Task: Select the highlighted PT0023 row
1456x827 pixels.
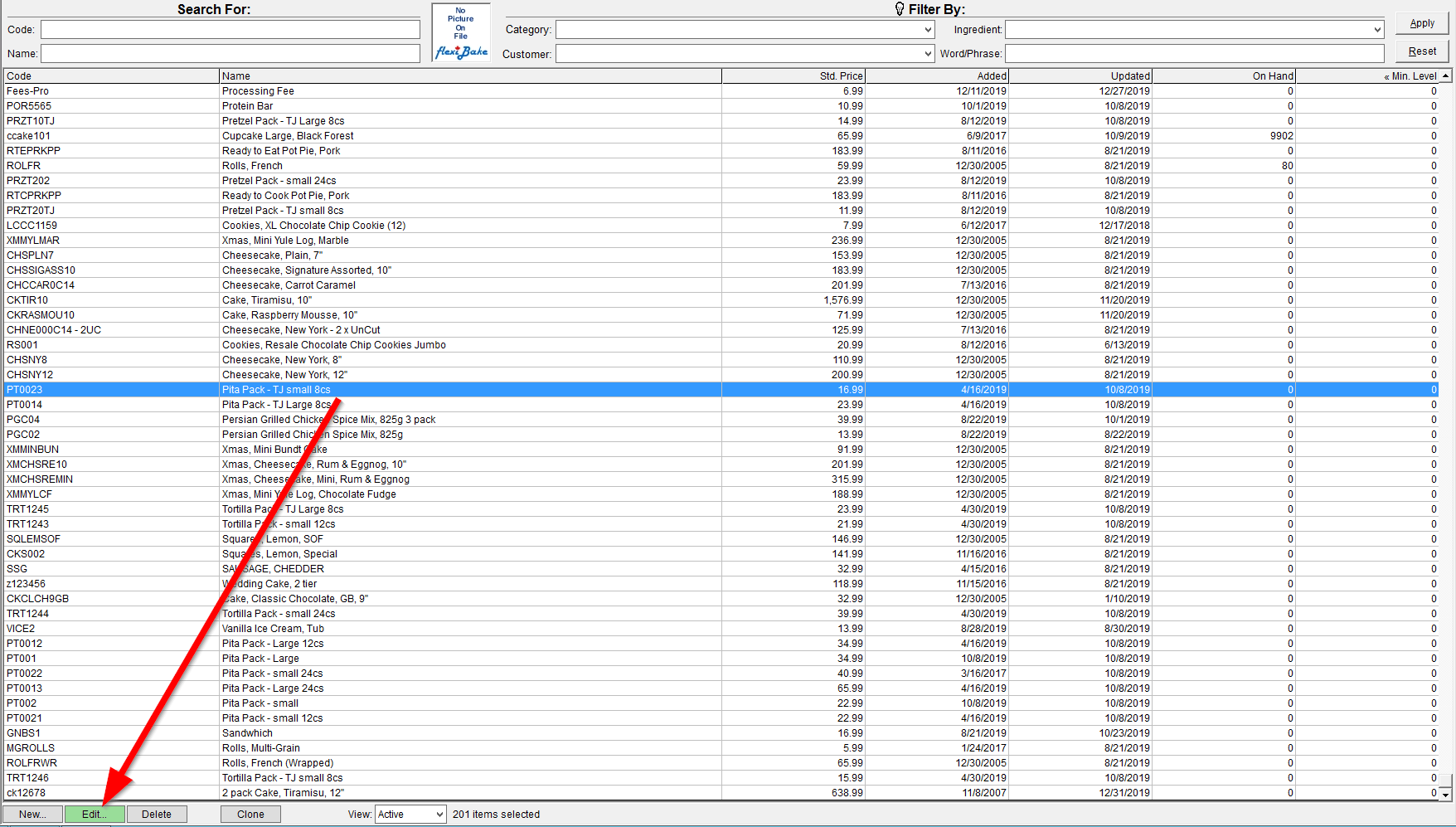Action: (721, 390)
